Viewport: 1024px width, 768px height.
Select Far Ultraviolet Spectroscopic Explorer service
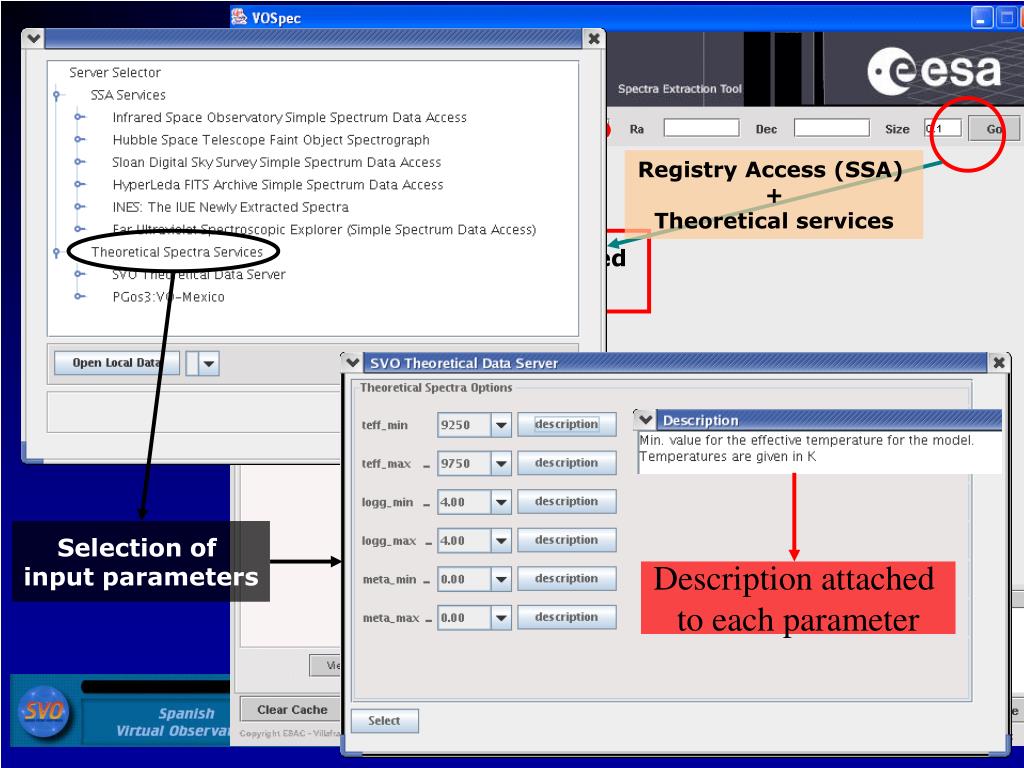(x=324, y=229)
